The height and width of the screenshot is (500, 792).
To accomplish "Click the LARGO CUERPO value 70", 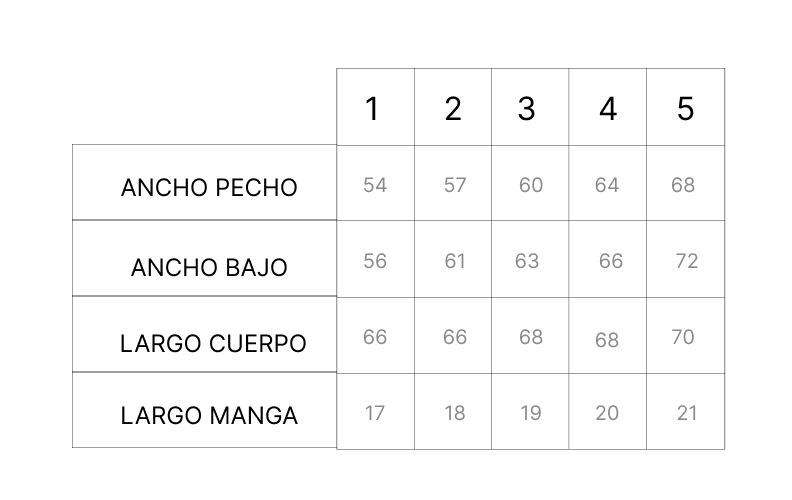I will (683, 337).
